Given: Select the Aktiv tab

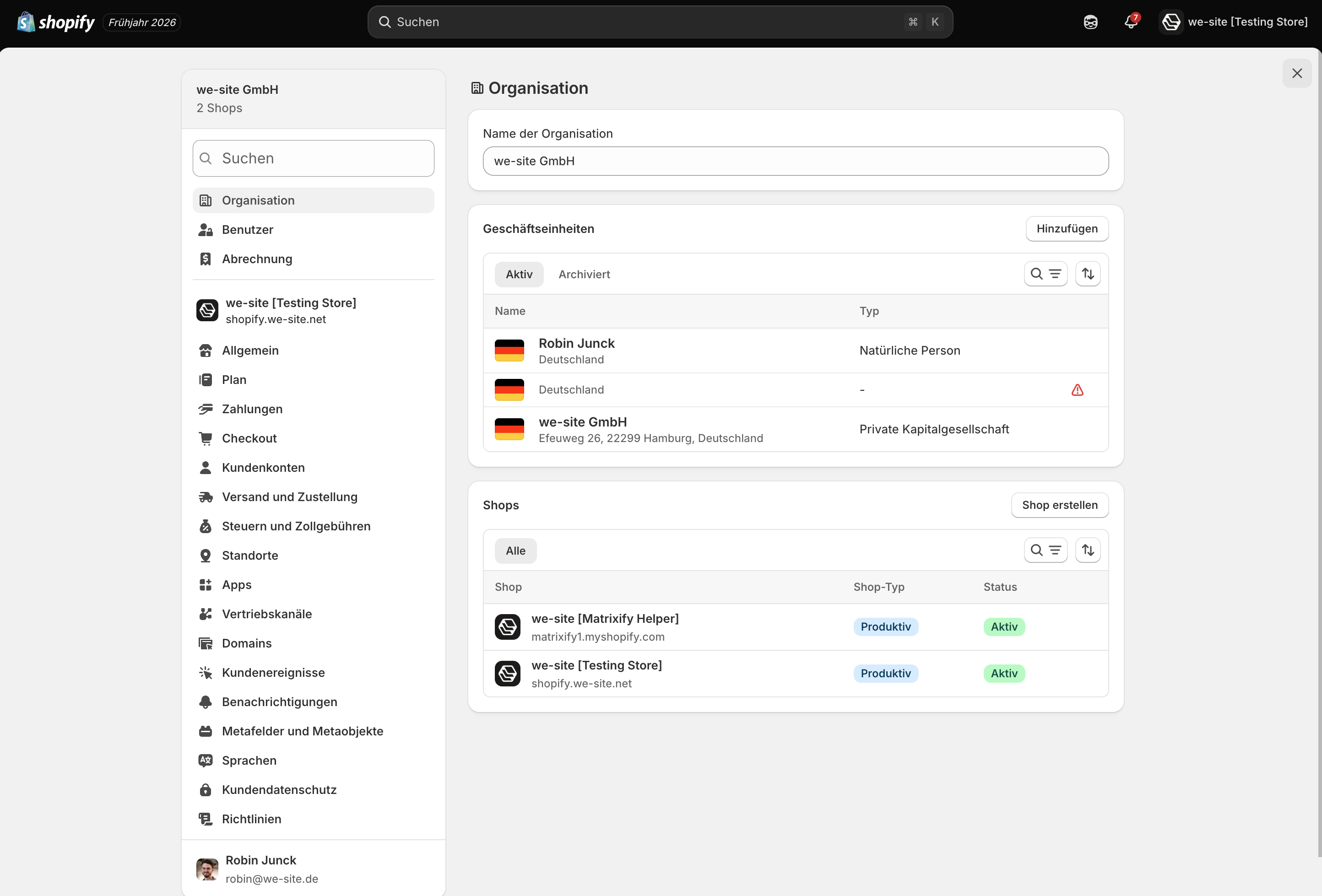Looking at the screenshot, I should [x=519, y=275].
